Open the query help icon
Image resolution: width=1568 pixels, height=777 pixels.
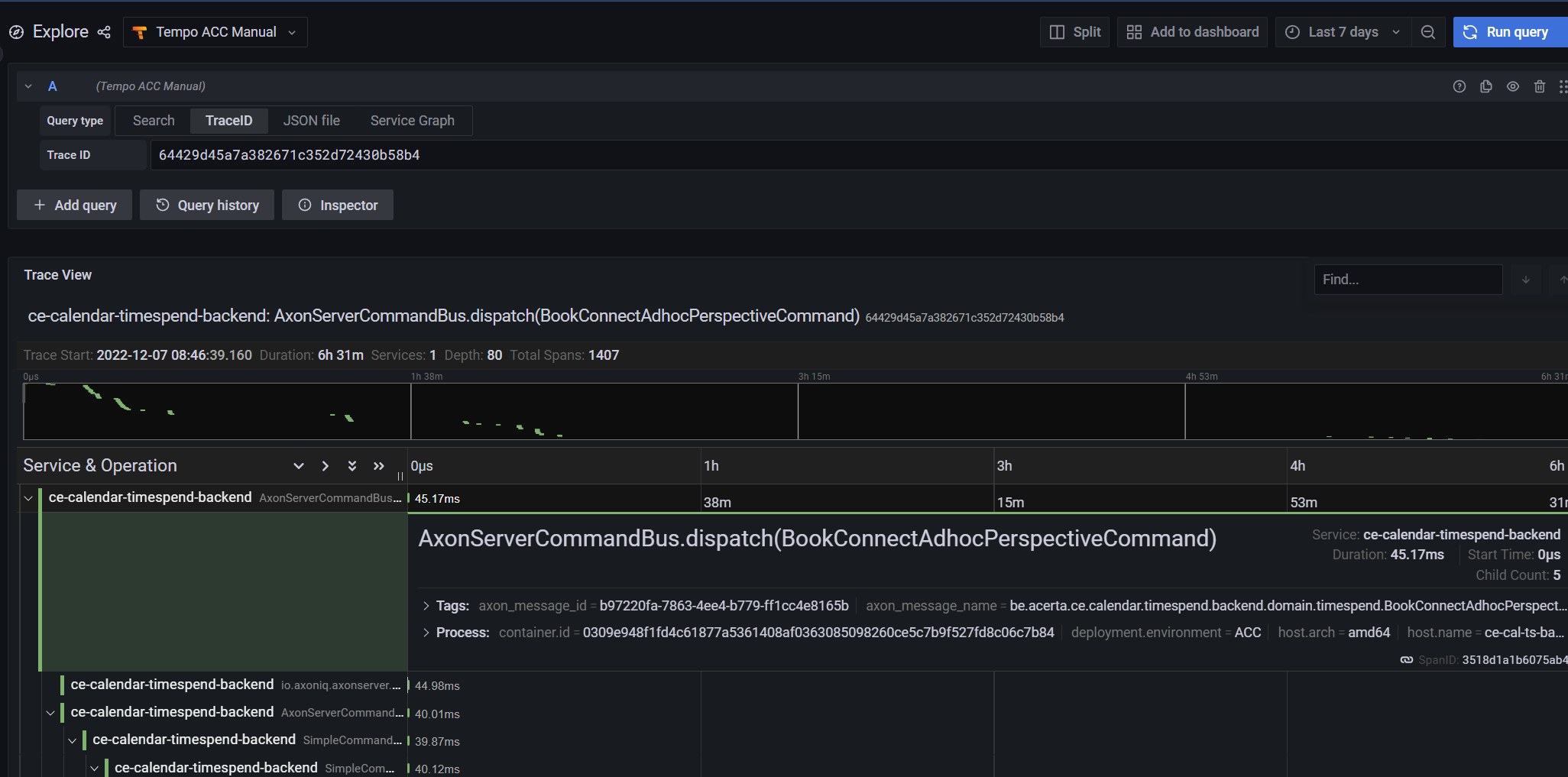[x=1459, y=86]
